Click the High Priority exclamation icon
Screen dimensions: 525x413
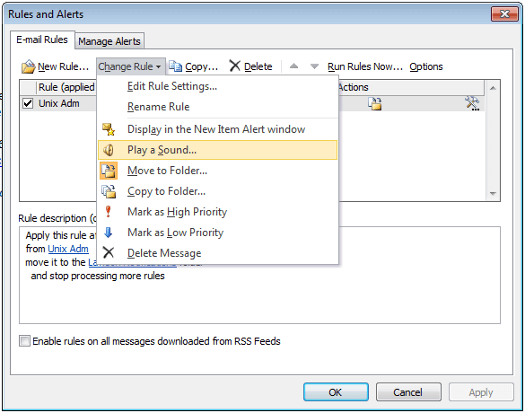click(x=108, y=211)
